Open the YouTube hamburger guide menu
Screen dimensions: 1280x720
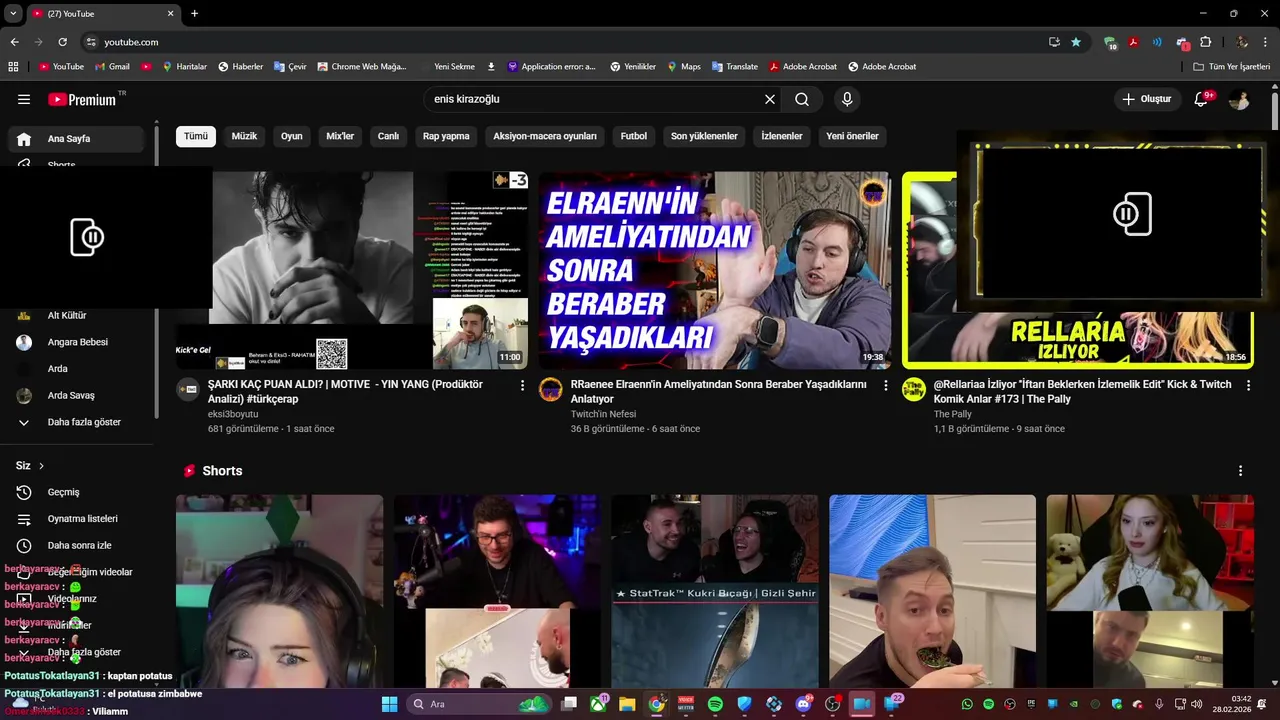pyautogui.click(x=24, y=99)
